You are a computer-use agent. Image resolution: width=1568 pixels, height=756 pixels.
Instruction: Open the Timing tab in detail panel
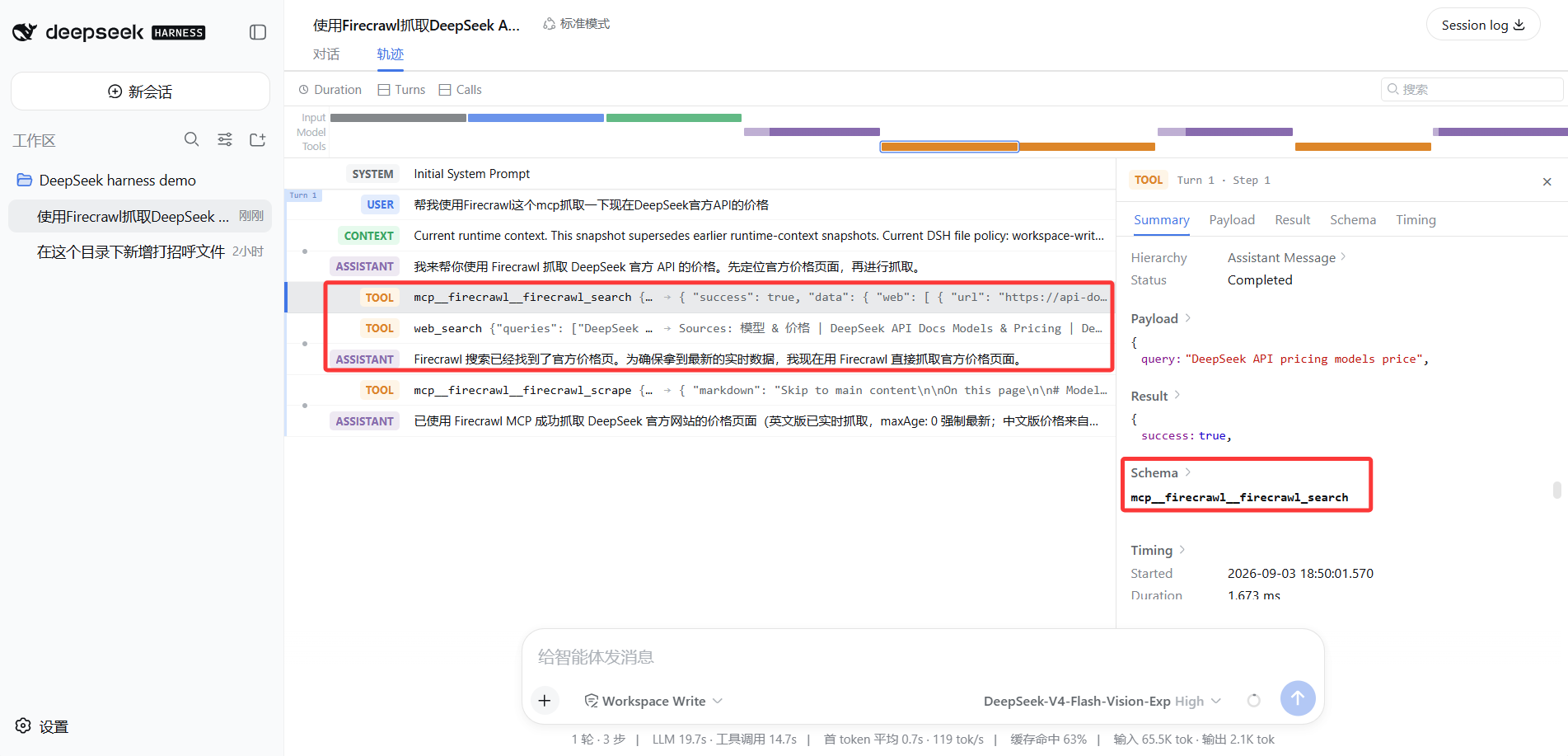tap(1416, 220)
